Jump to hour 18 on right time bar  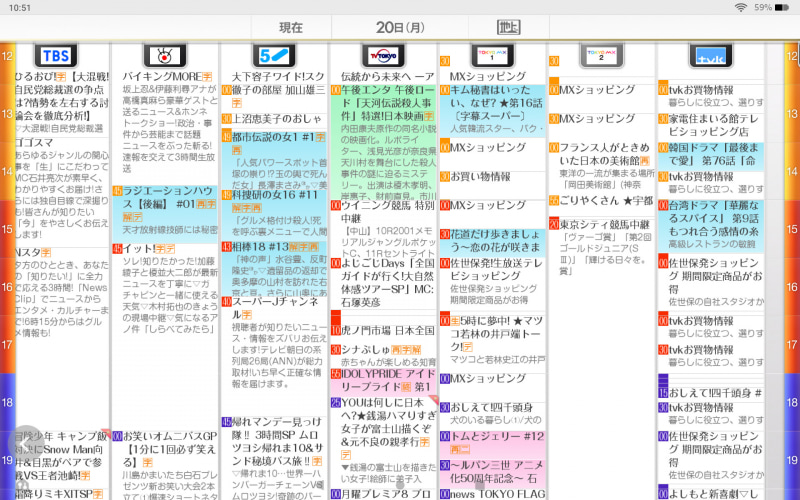pos(792,403)
